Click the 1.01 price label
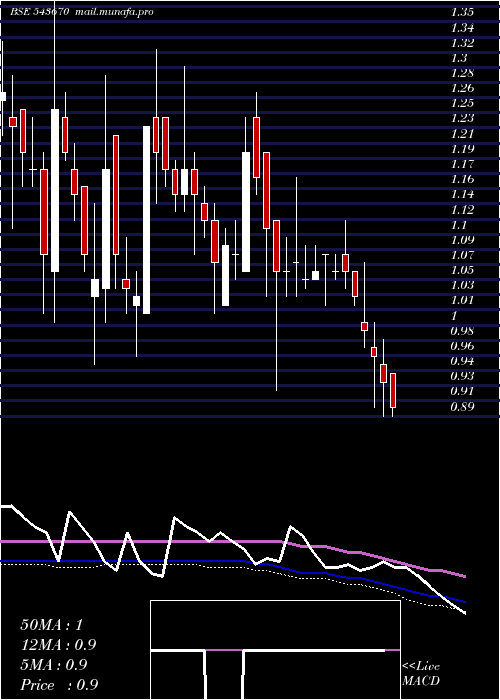The image size is (500, 700). click(x=462, y=300)
